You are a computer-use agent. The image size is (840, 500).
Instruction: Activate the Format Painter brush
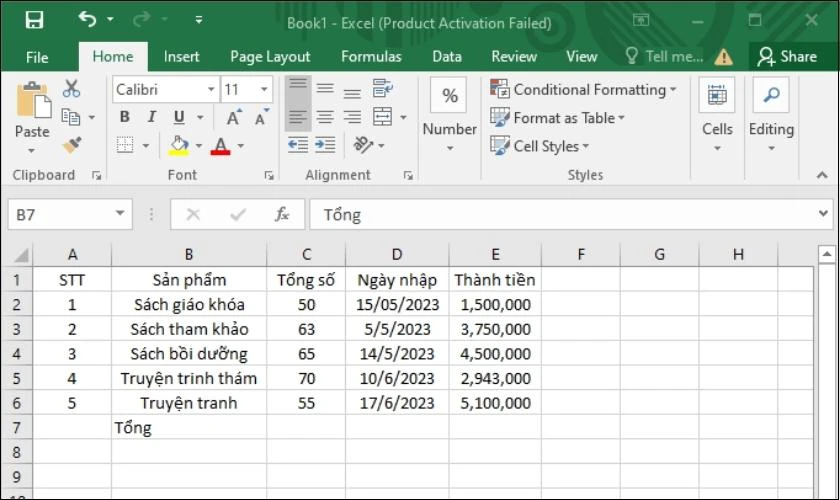point(72,145)
